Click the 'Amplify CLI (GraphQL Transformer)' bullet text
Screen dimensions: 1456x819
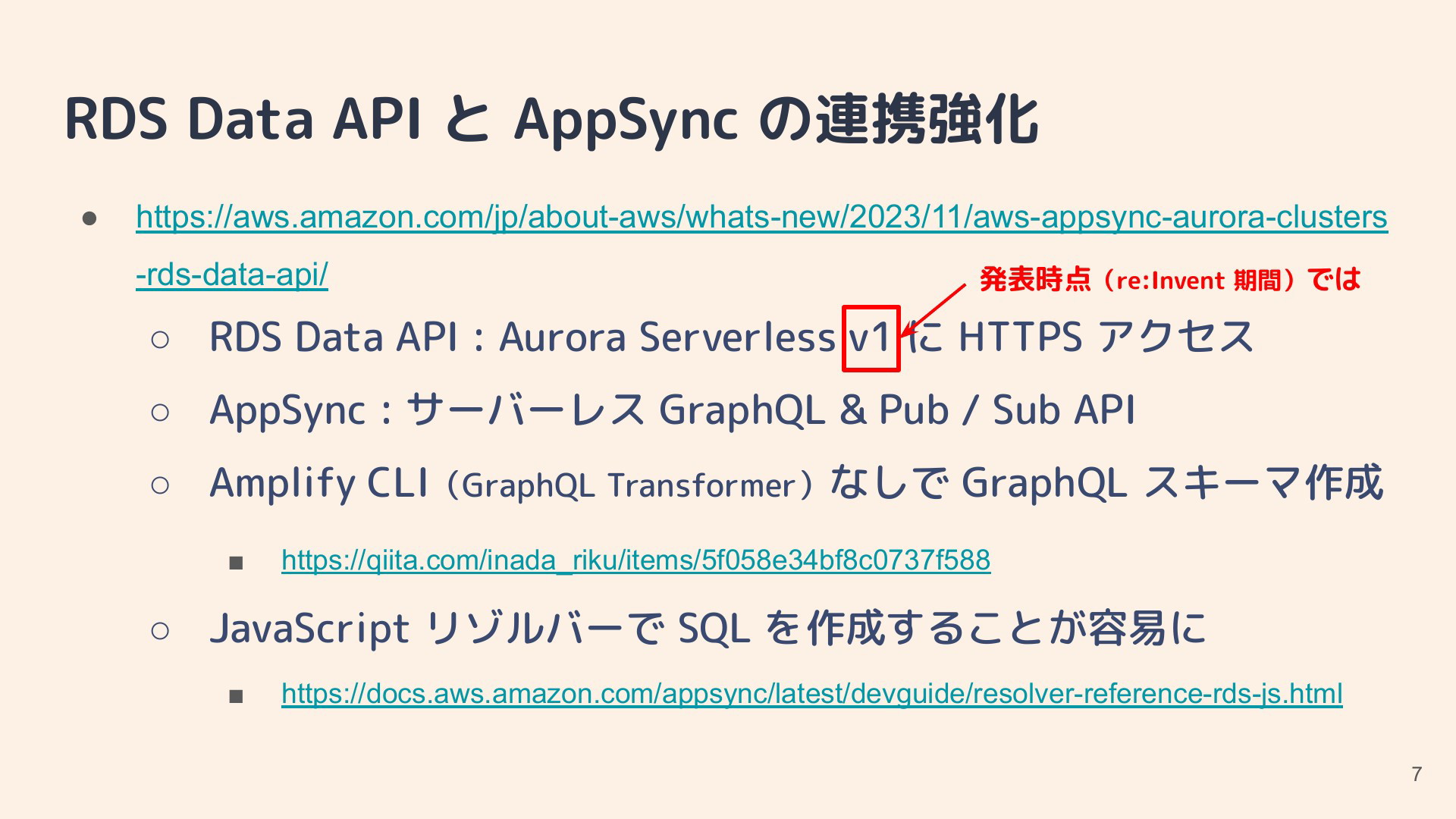click(x=513, y=484)
